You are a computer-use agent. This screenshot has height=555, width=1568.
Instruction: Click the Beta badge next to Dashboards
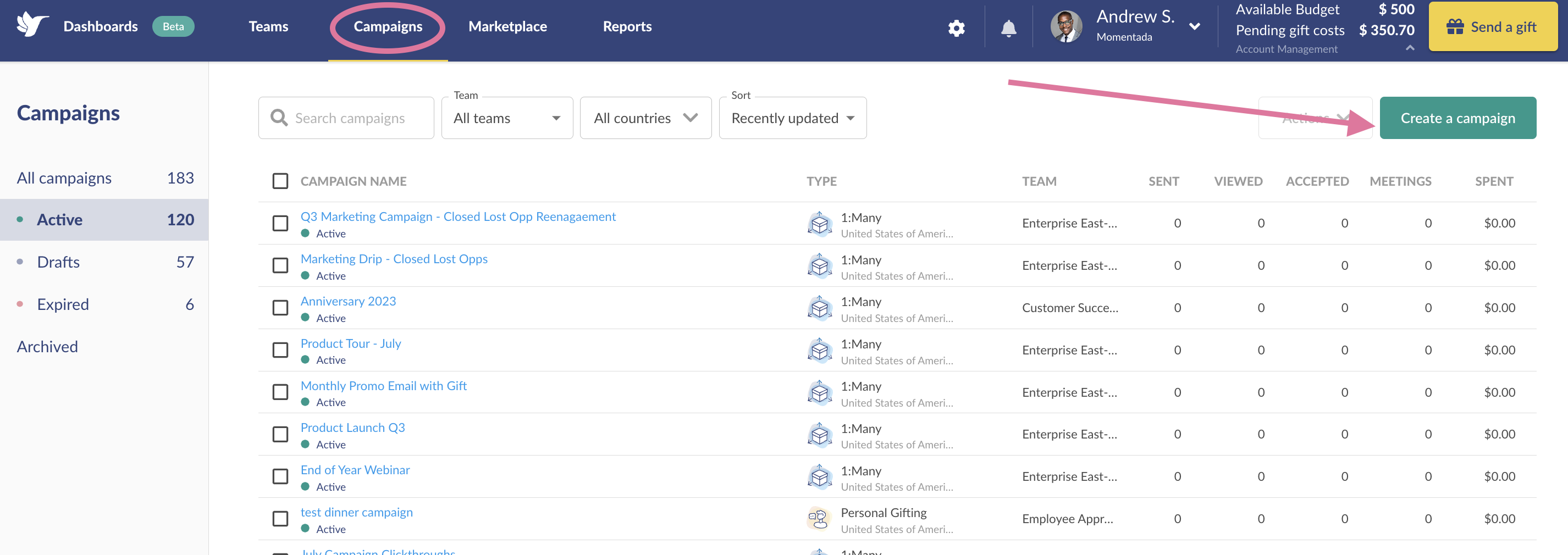click(173, 26)
